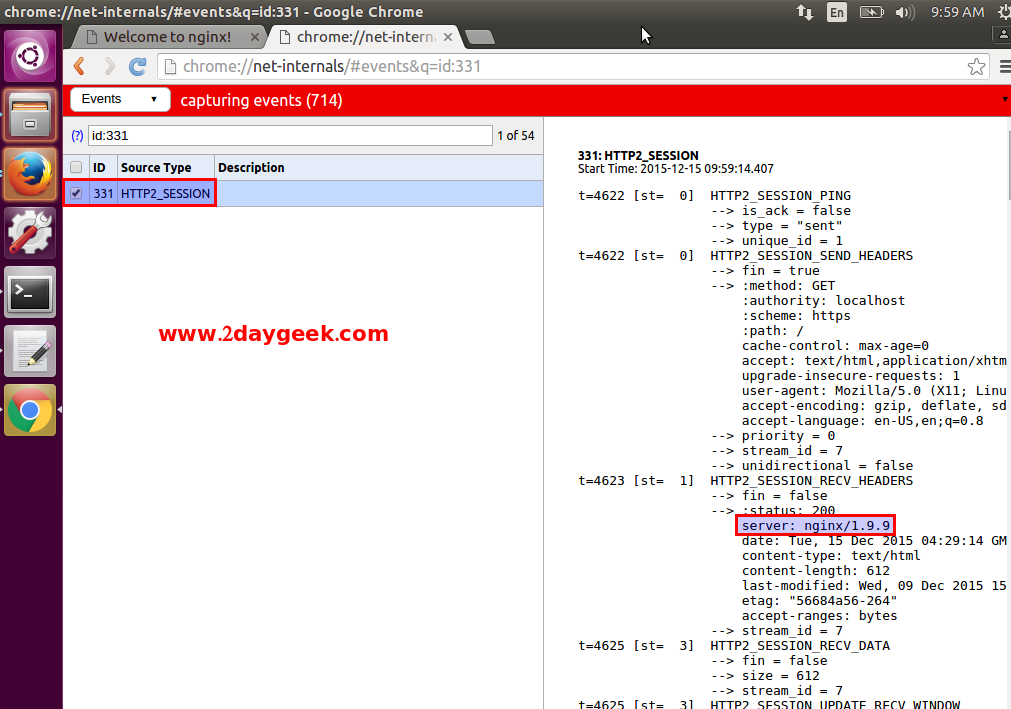Open Ubuntu Dash home launcher
1011x709 pixels.
[x=30, y=57]
